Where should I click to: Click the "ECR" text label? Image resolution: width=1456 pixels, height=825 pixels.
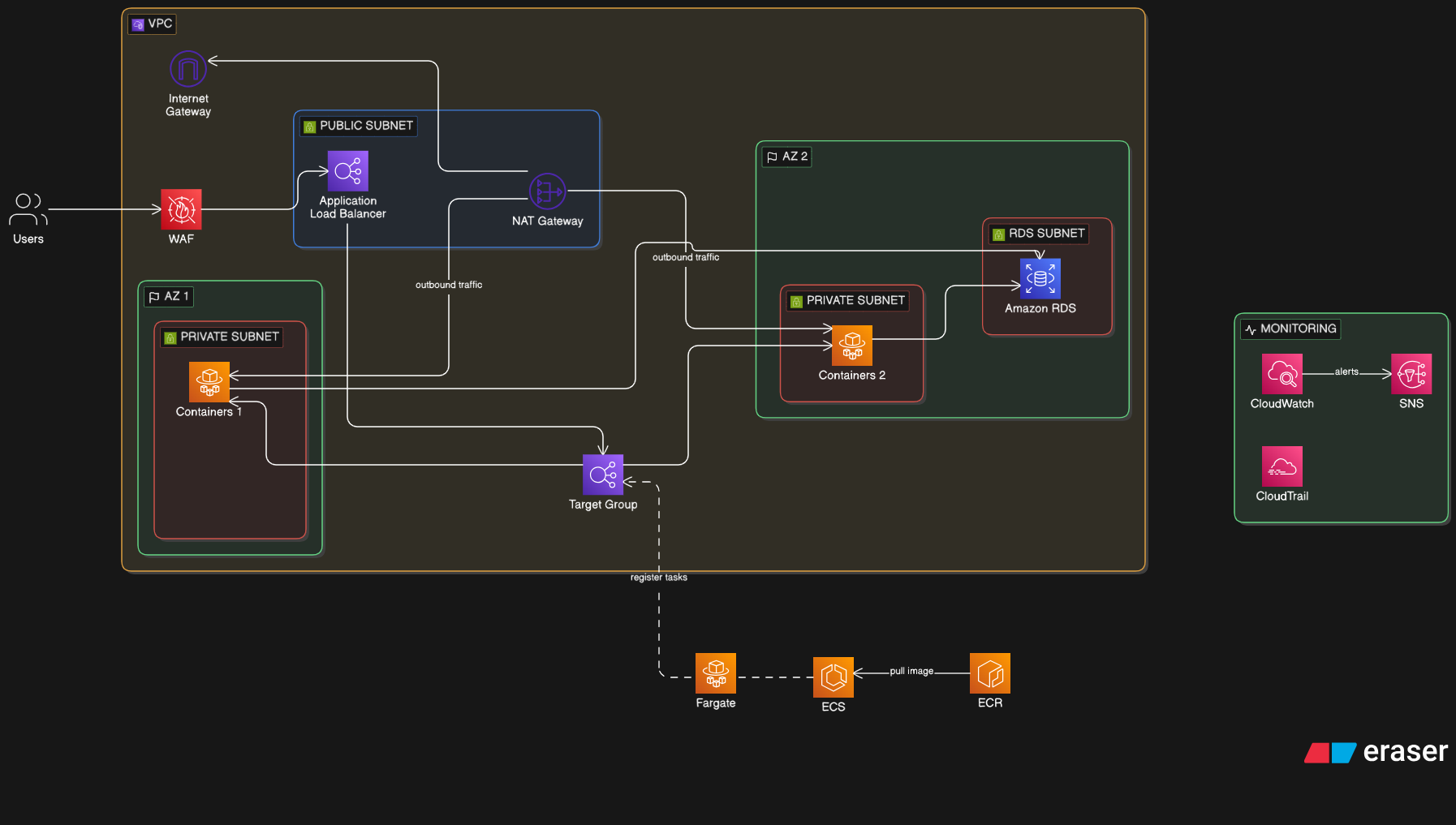(x=990, y=703)
